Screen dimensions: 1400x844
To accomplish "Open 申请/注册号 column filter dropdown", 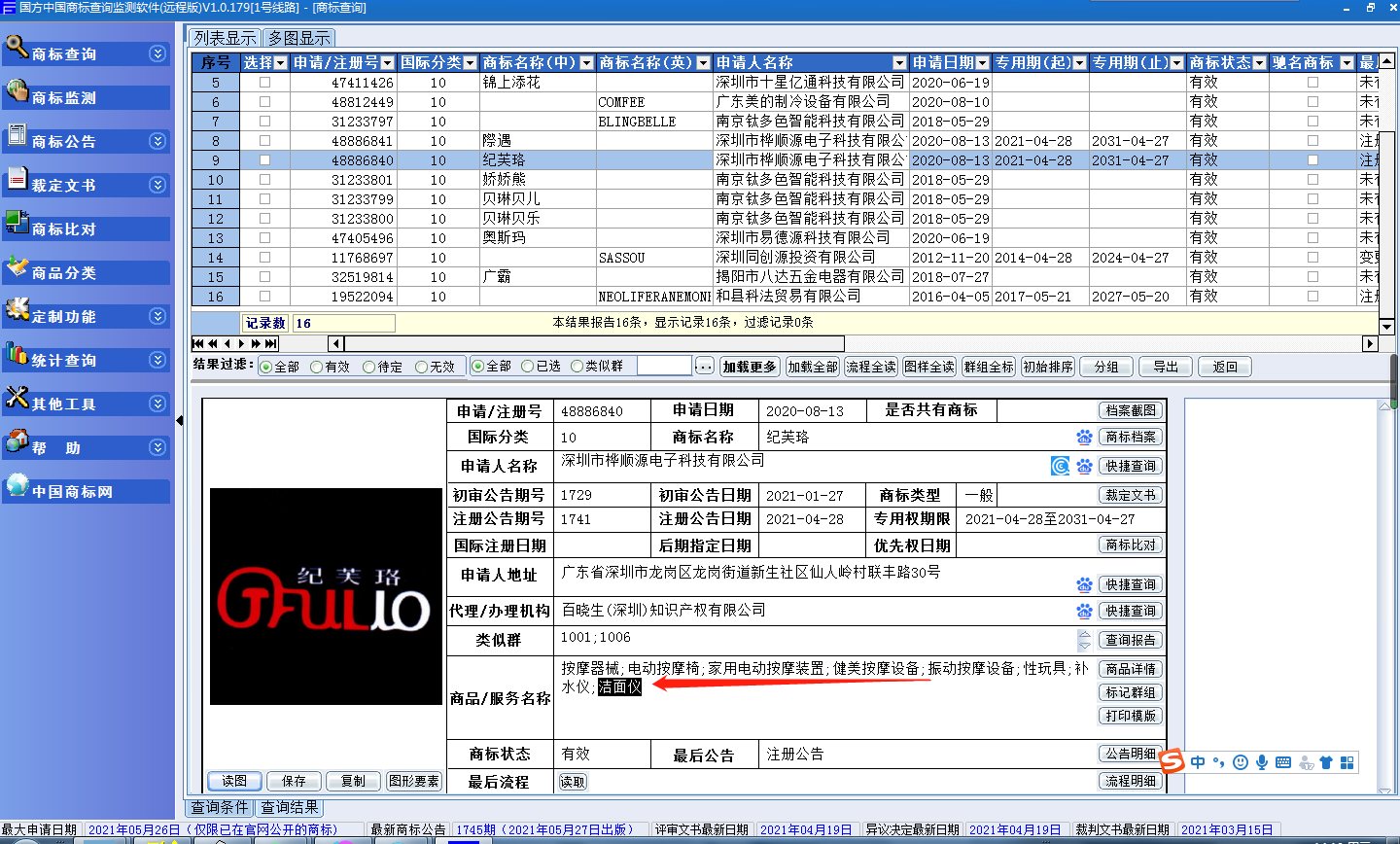I will coord(388,63).
